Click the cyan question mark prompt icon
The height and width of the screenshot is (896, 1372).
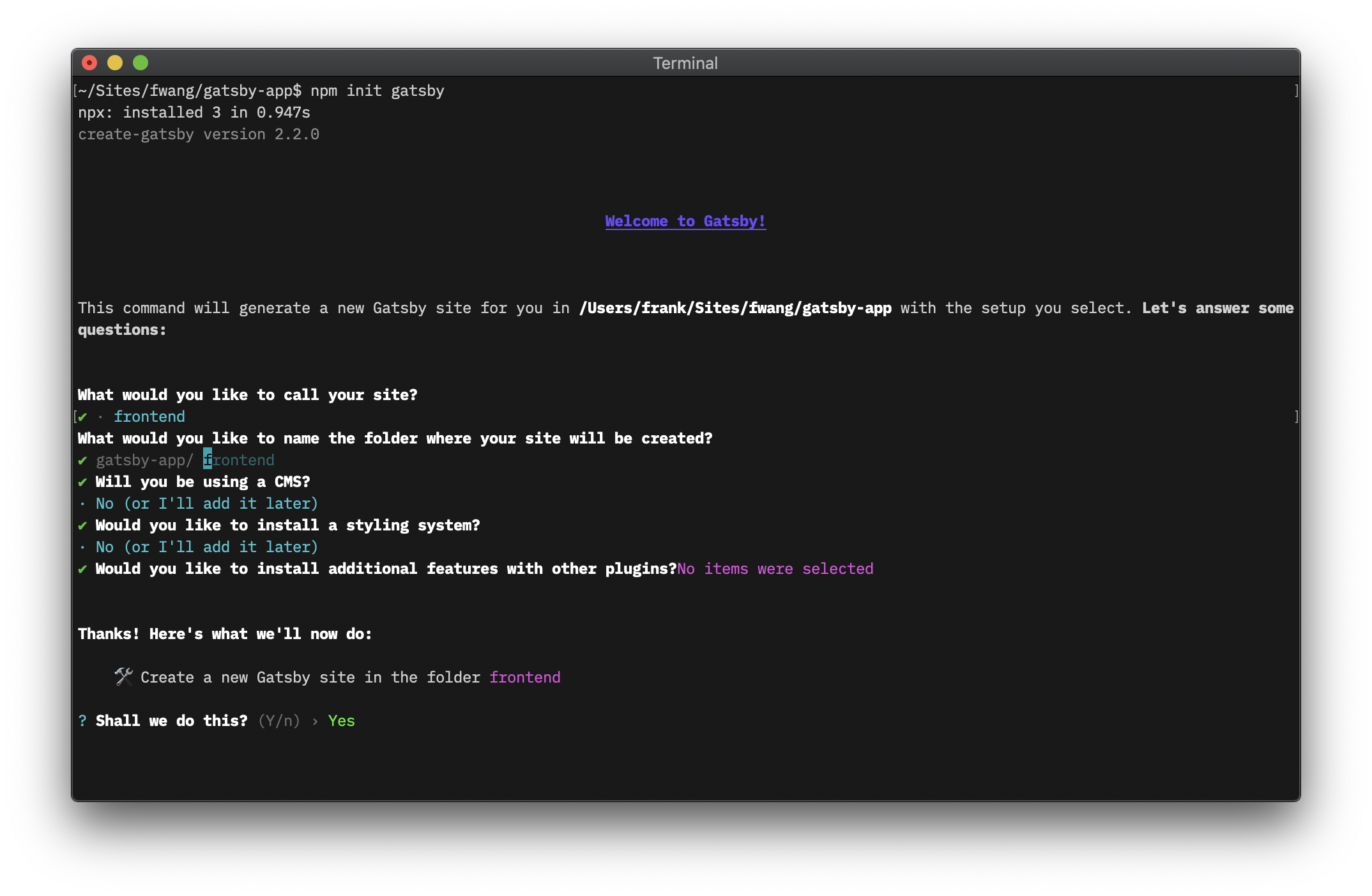(x=82, y=721)
